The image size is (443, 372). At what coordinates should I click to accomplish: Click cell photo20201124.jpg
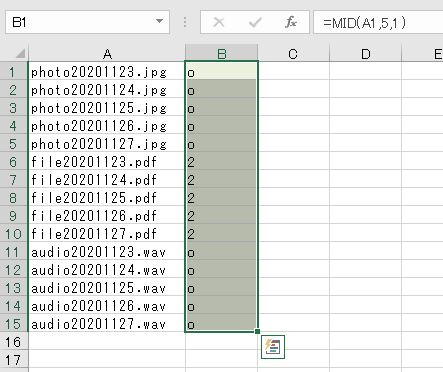point(107,90)
